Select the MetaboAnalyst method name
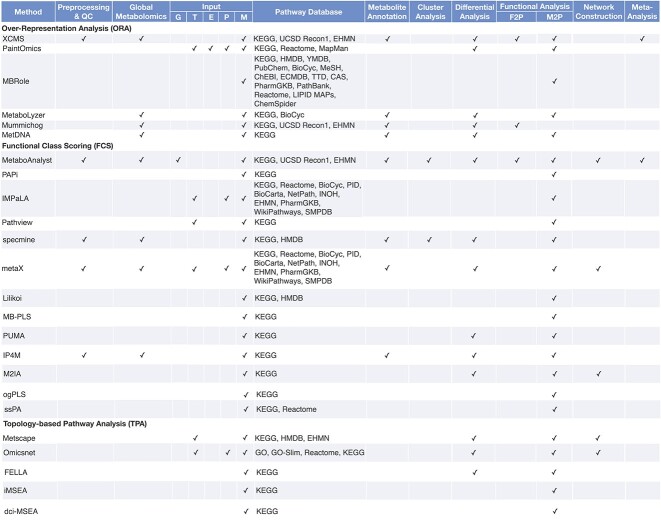The width and height of the screenshot is (661, 521). [x=27, y=160]
